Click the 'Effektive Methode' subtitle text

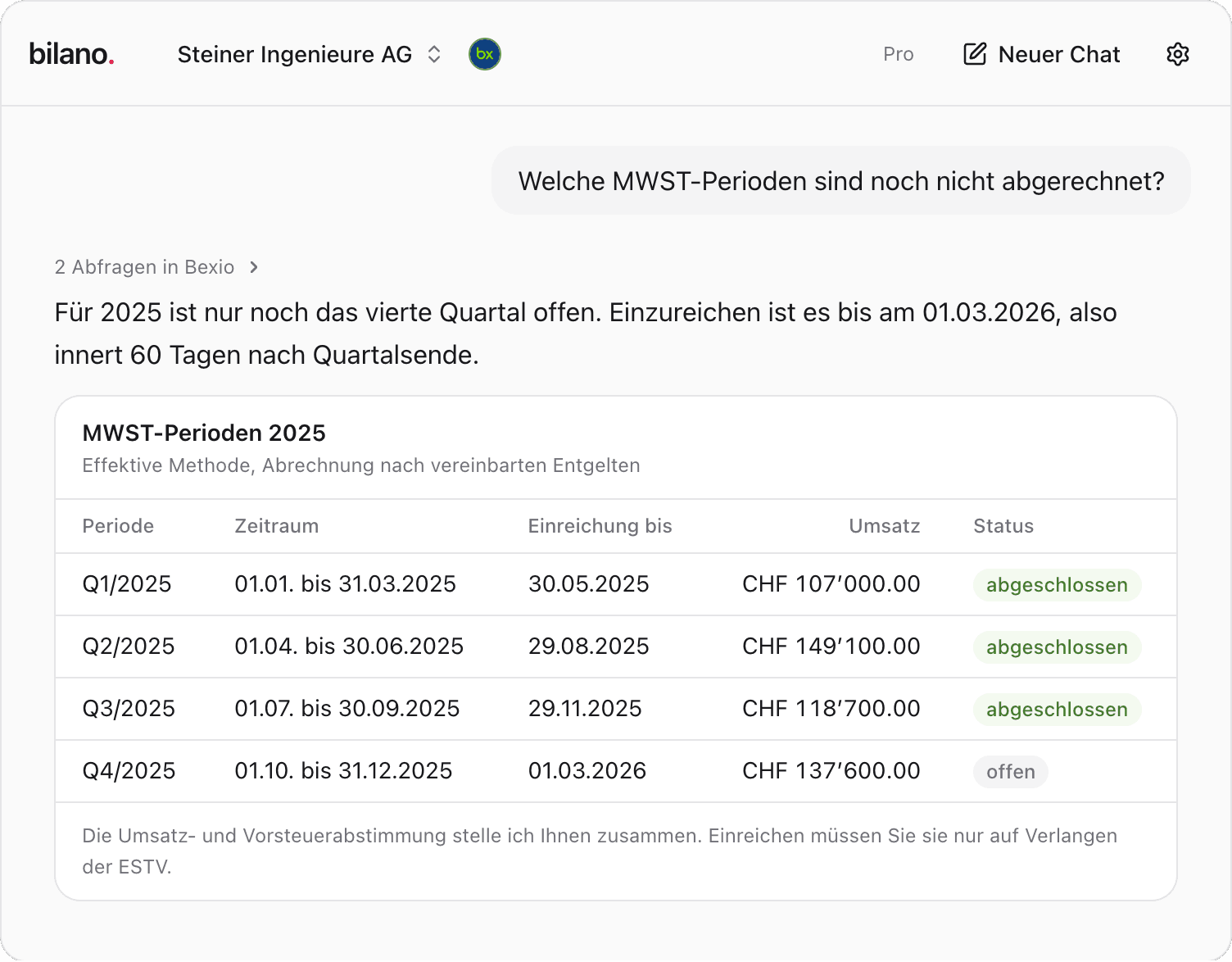point(361,465)
